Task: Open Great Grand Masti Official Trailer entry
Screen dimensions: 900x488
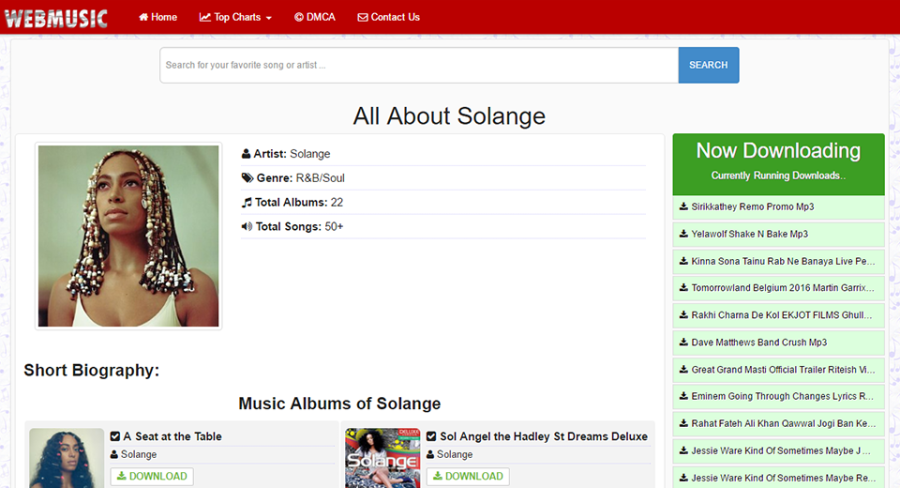Action: pos(778,370)
